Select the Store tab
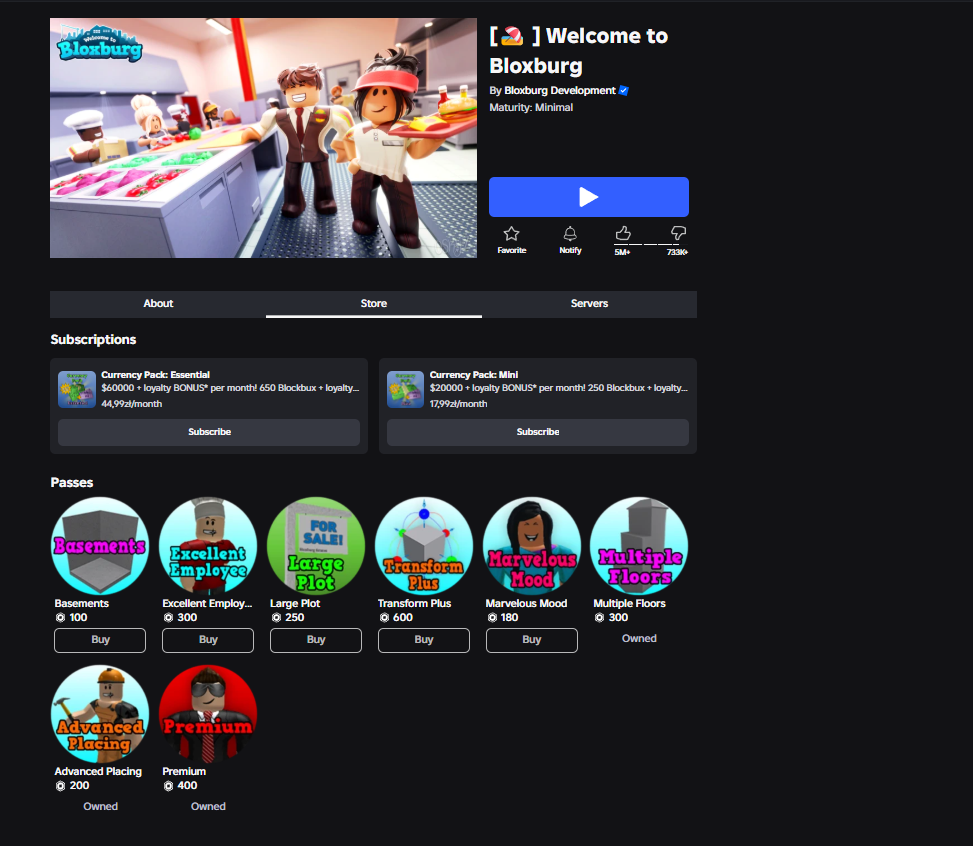The image size is (973, 846). tap(374, 304)
